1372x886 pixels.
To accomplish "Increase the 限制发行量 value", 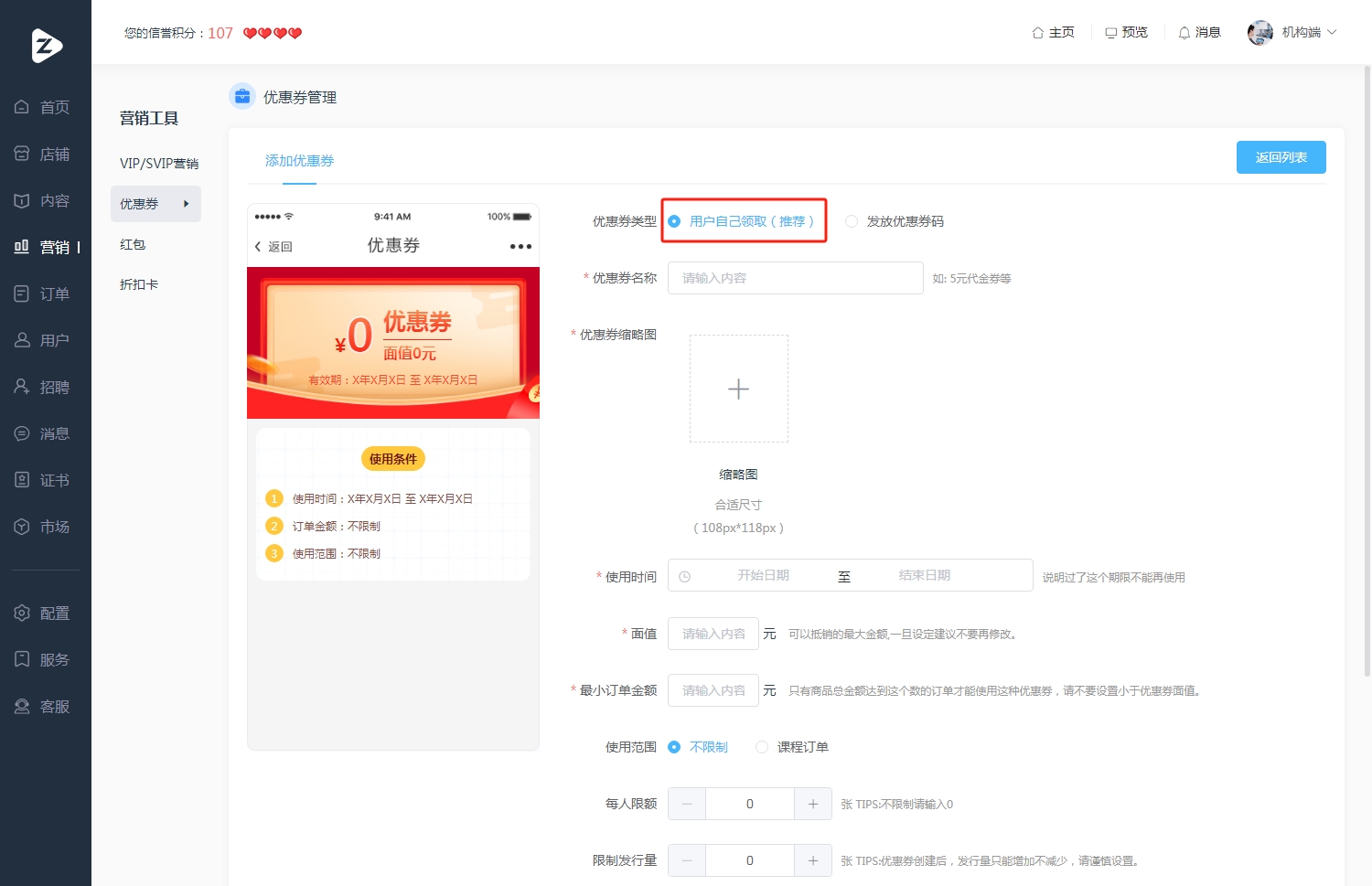I will point(813,860).
